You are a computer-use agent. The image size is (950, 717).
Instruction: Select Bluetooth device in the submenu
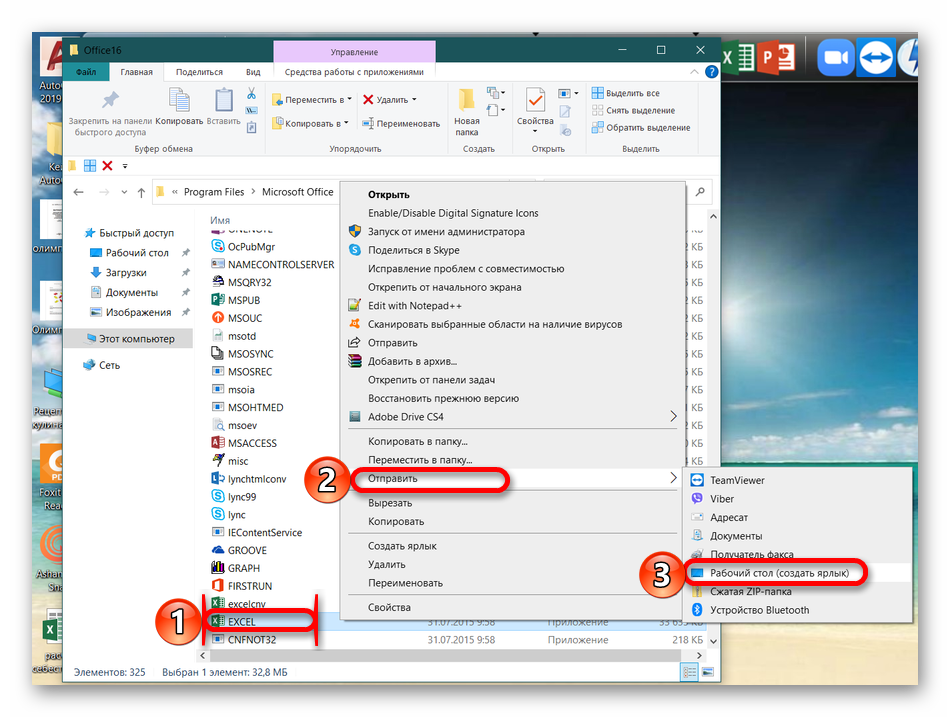pos(759,610)
